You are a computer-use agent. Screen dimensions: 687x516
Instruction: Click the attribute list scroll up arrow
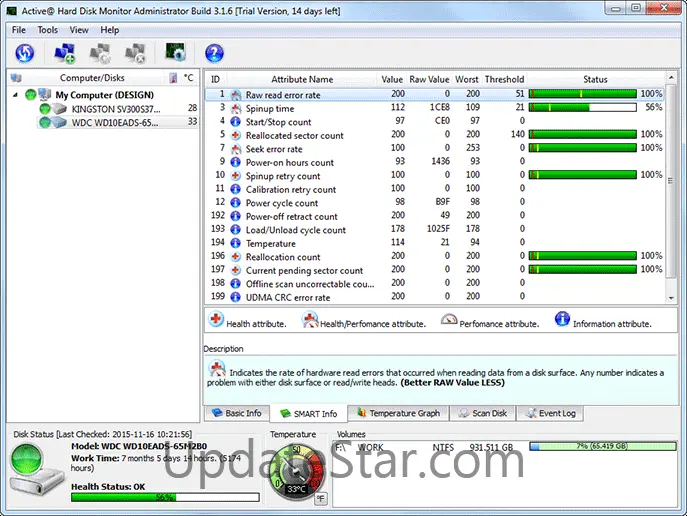(671, 78)
